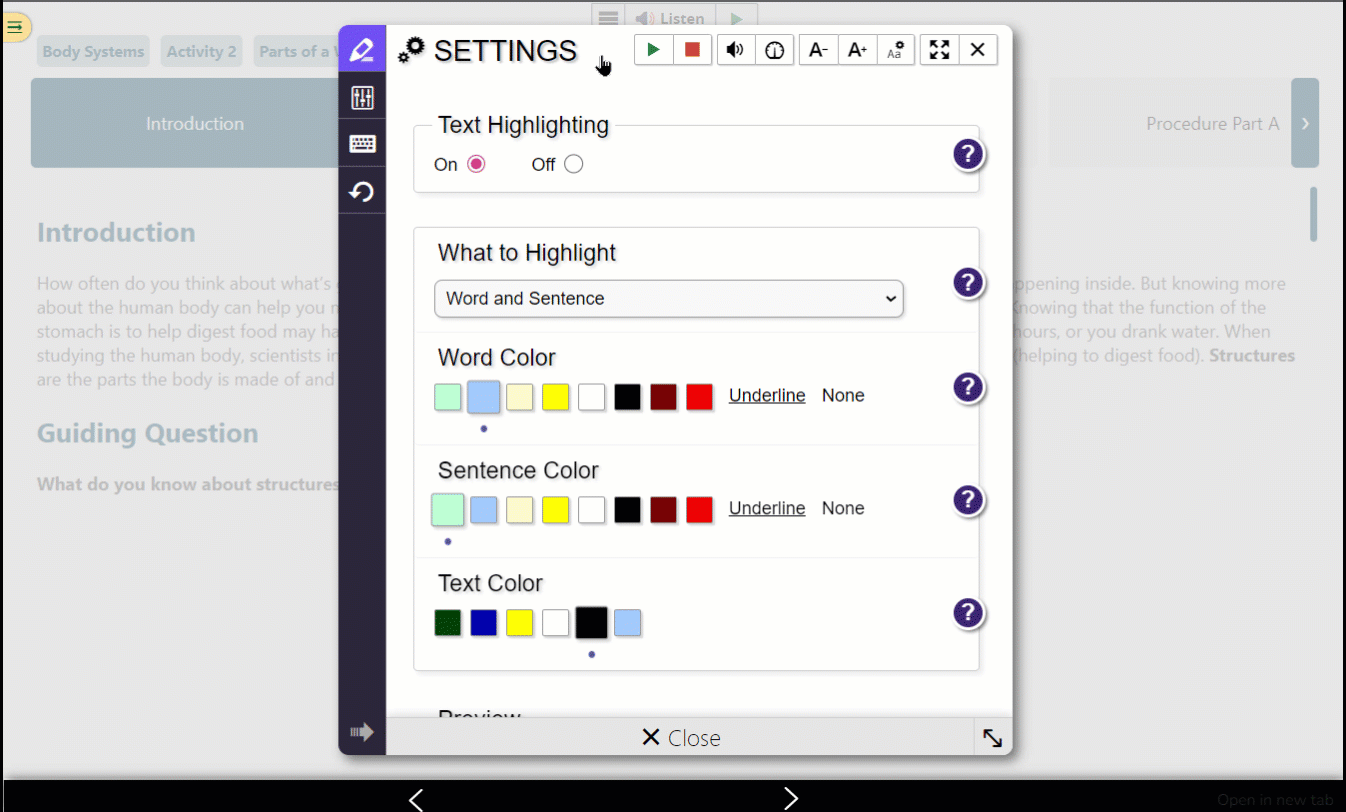1346x812 pixels.
Task: Turn Text Highlighting Off
Action: pos(571,162)
